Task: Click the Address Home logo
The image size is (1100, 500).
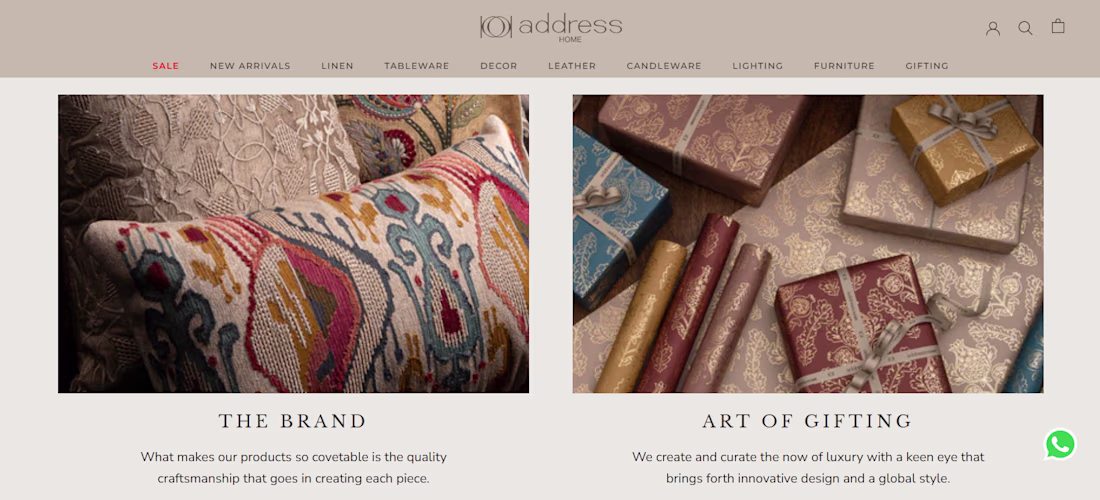Action: 551,28
